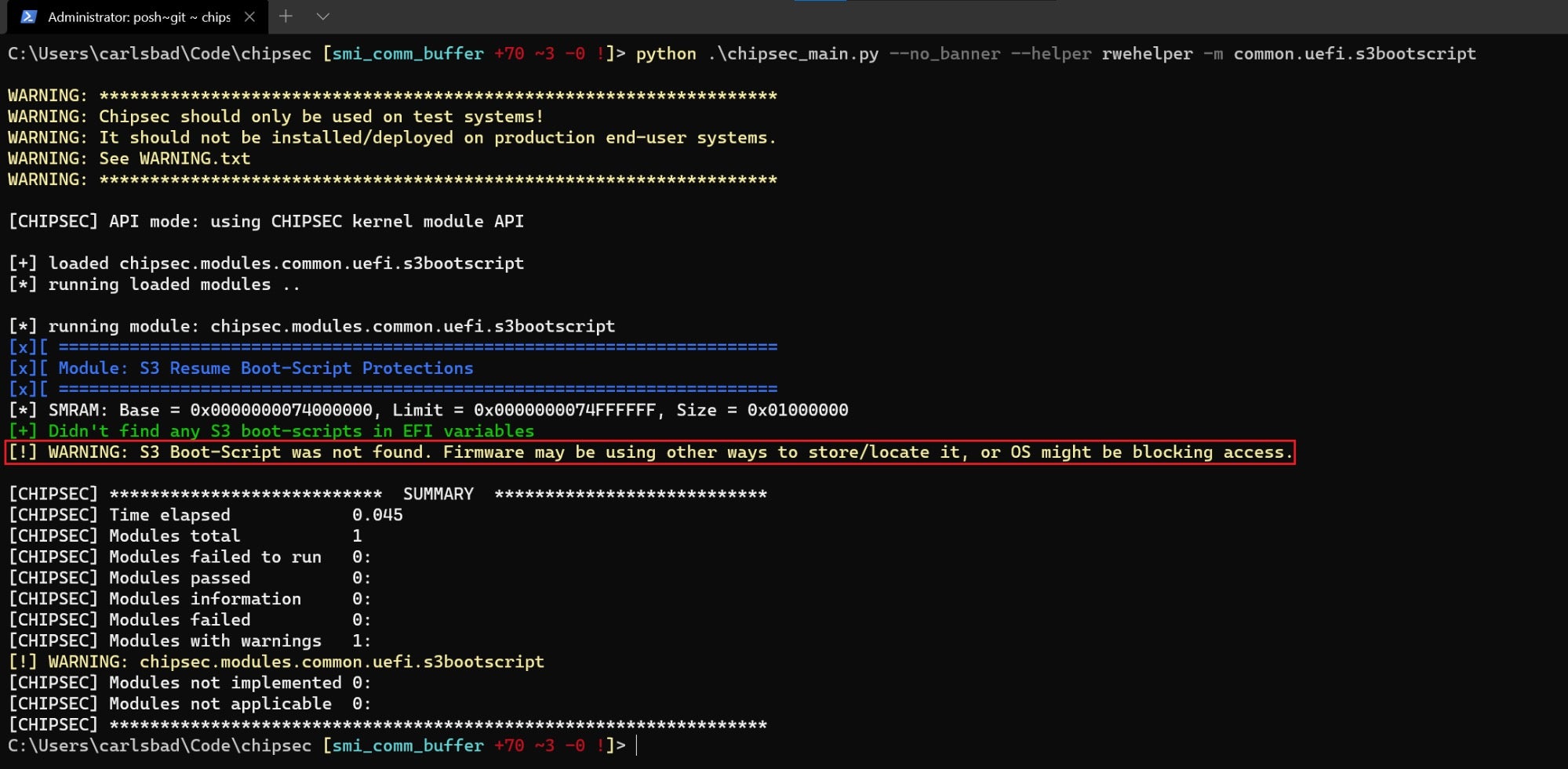1568x769 pixels.
Task: Click the command prompt cursor at bottom
Action: (x=636, y=745)
